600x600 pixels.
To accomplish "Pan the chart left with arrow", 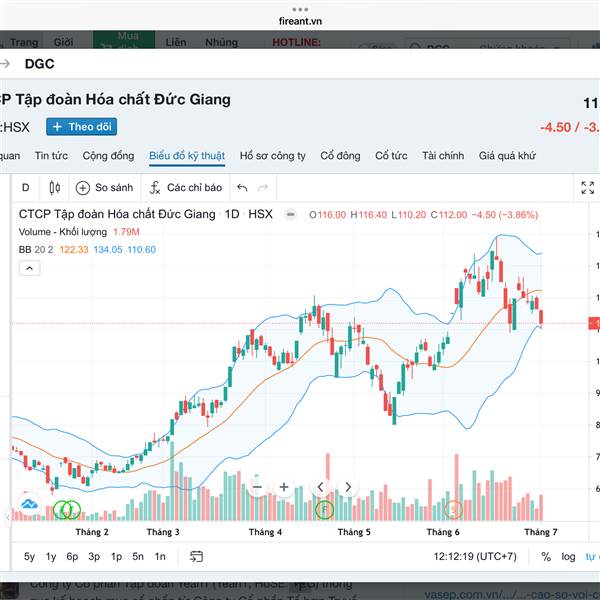I will 321,487.
